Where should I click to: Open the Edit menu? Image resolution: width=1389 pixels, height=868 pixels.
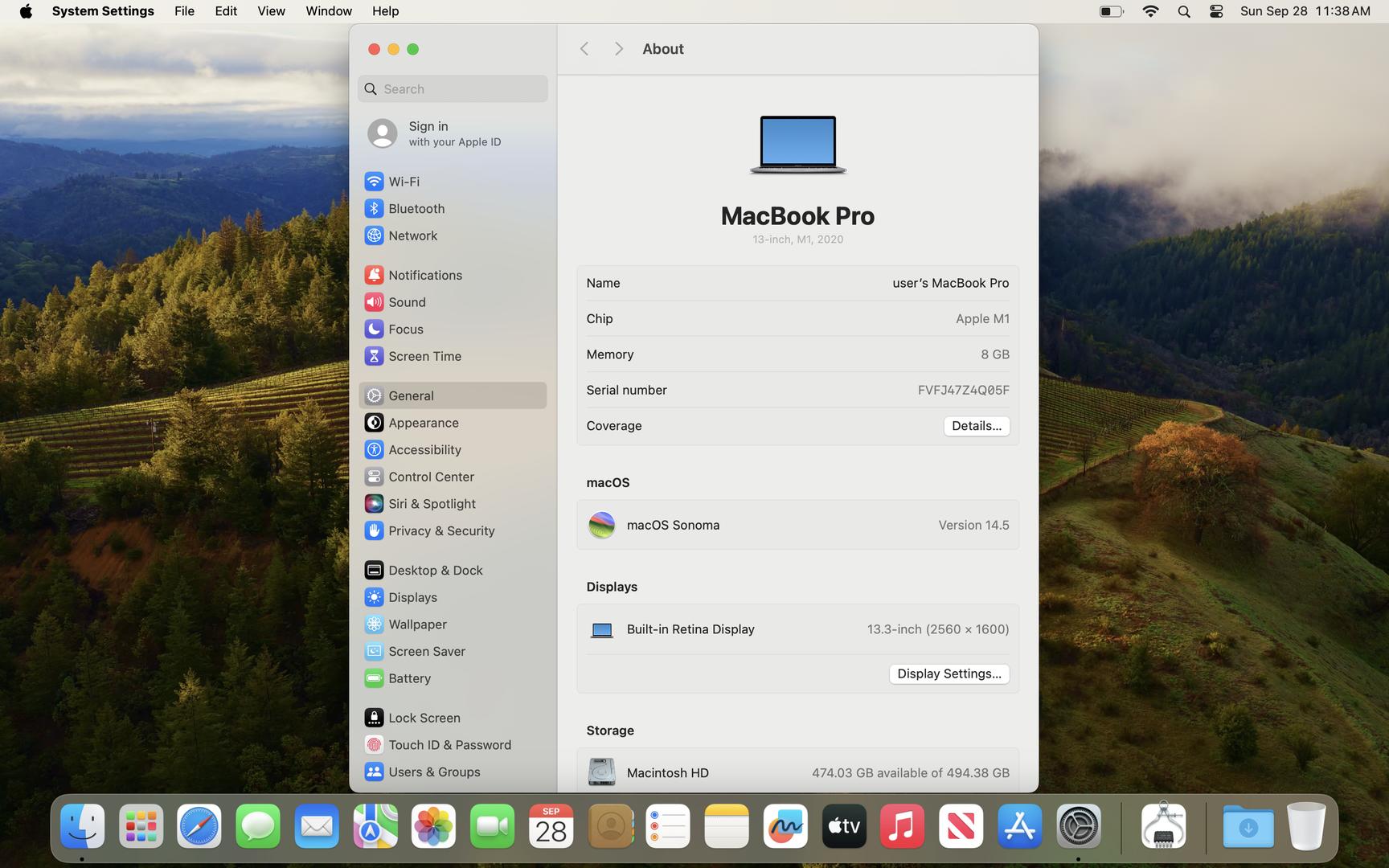coord(226,11)
